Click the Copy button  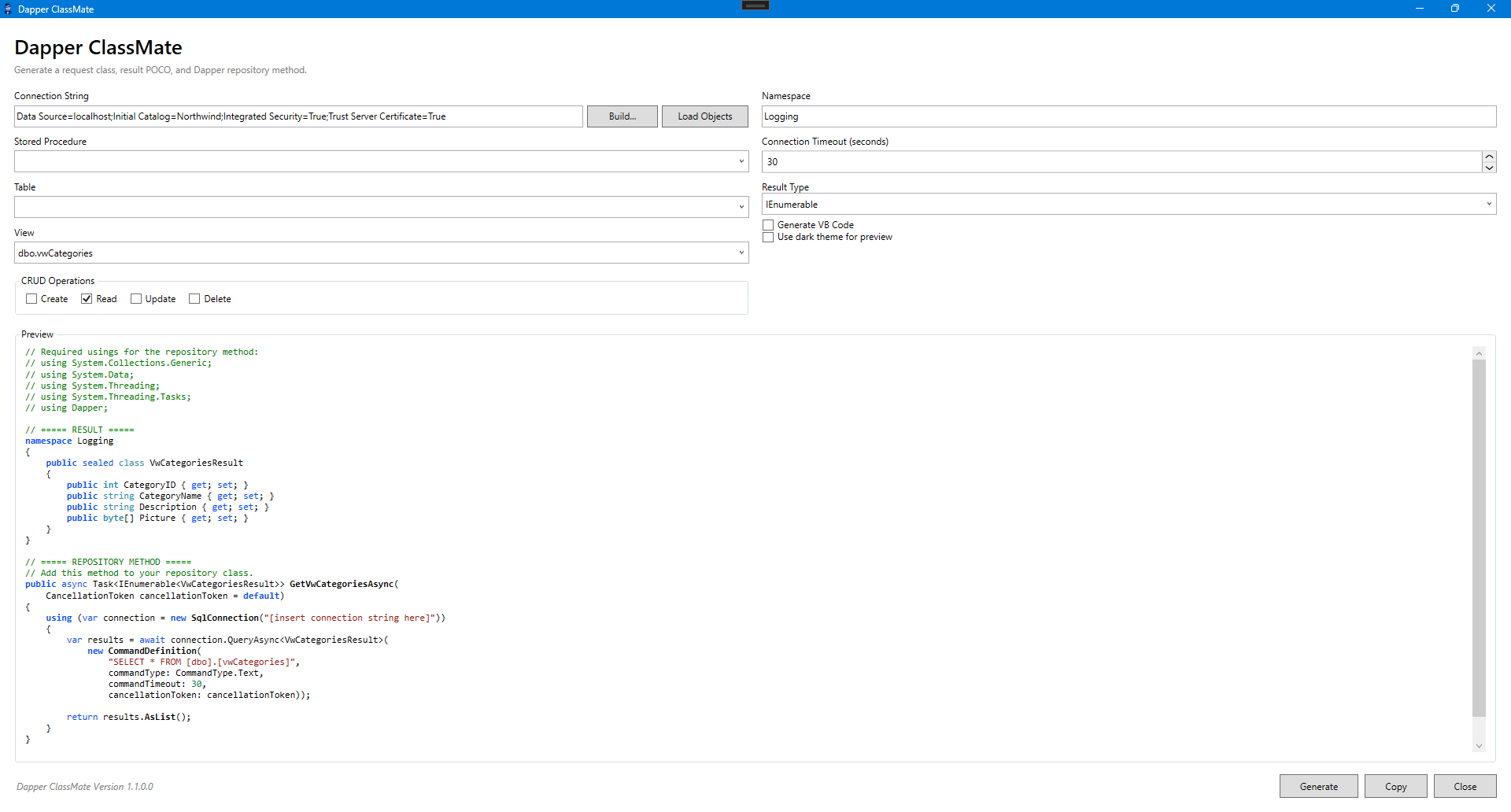pos(1396,786)
